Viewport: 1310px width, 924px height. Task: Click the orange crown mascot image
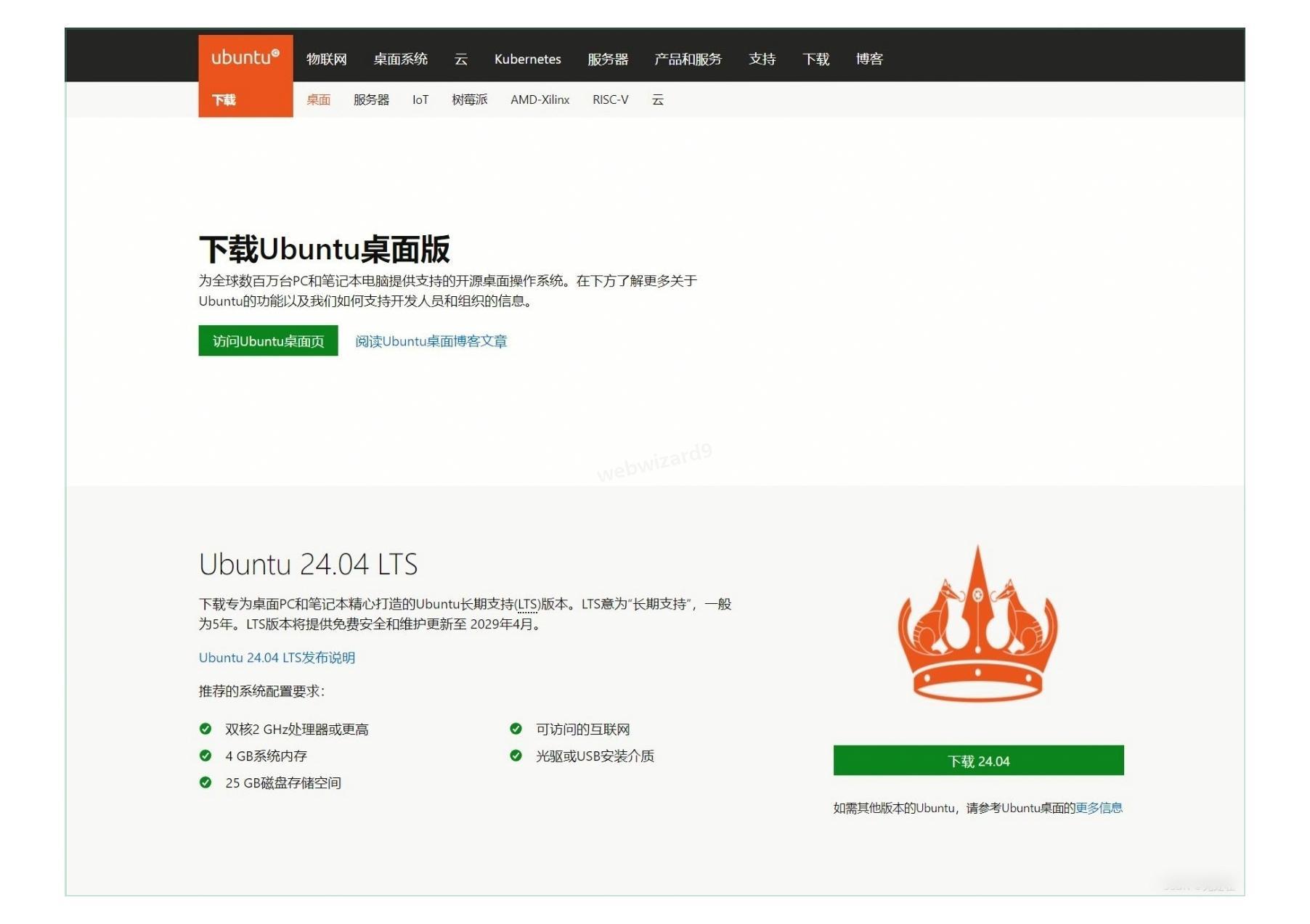point(977,624)
